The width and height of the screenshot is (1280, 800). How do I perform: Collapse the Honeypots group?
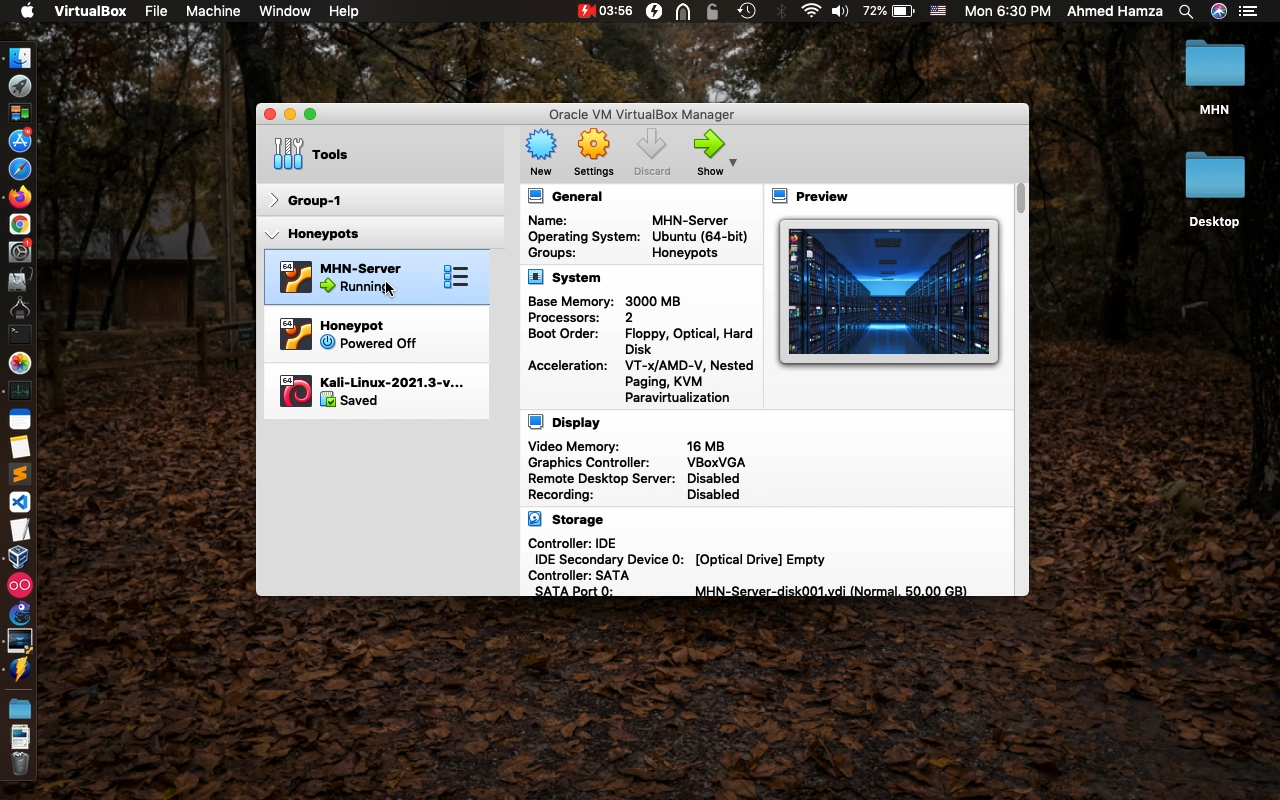(272, 234)
